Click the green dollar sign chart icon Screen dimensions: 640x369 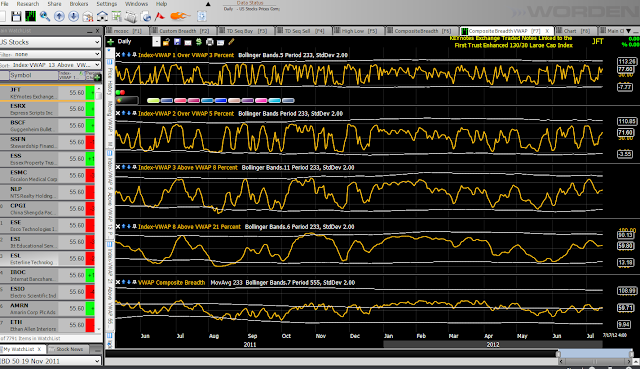coord(199,42)
